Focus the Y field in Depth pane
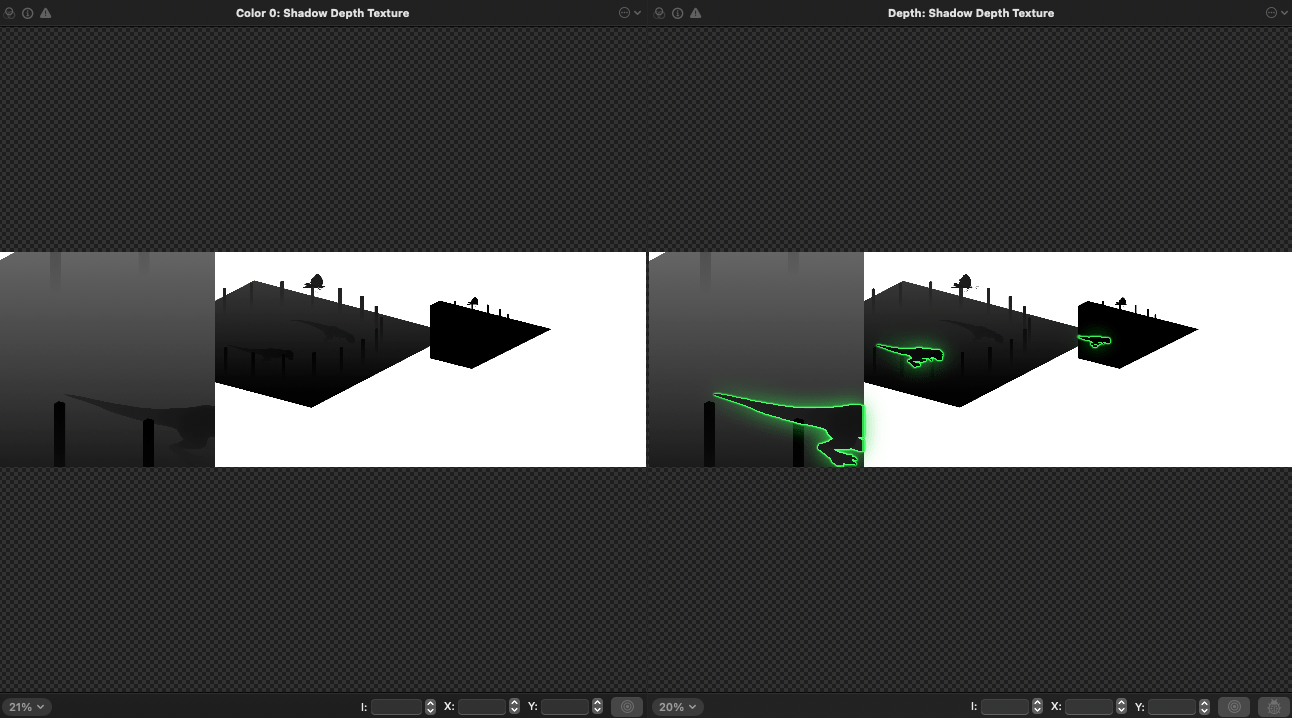The image size is (1292, 718). (x=1173, y=707)
